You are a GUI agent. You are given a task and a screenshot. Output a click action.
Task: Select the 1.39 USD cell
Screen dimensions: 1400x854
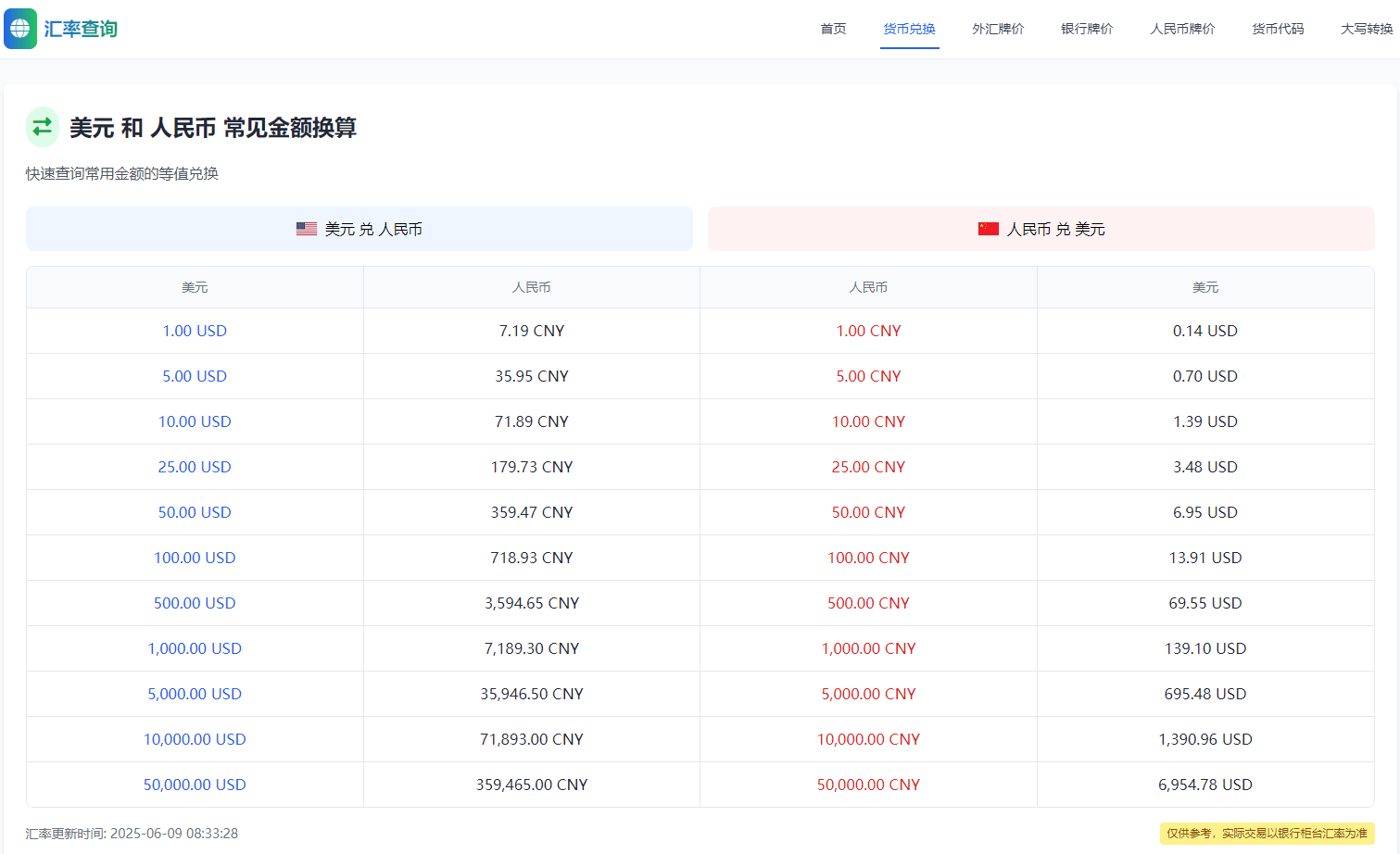[x=1205, y=421]
